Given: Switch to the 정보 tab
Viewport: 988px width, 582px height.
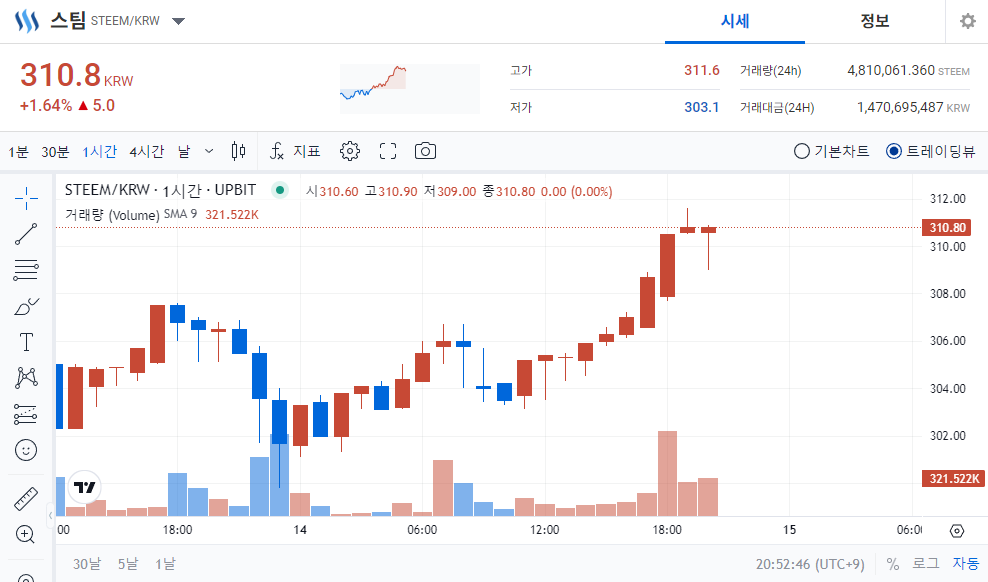Looking at the screenshot, I should coord(875,21).
